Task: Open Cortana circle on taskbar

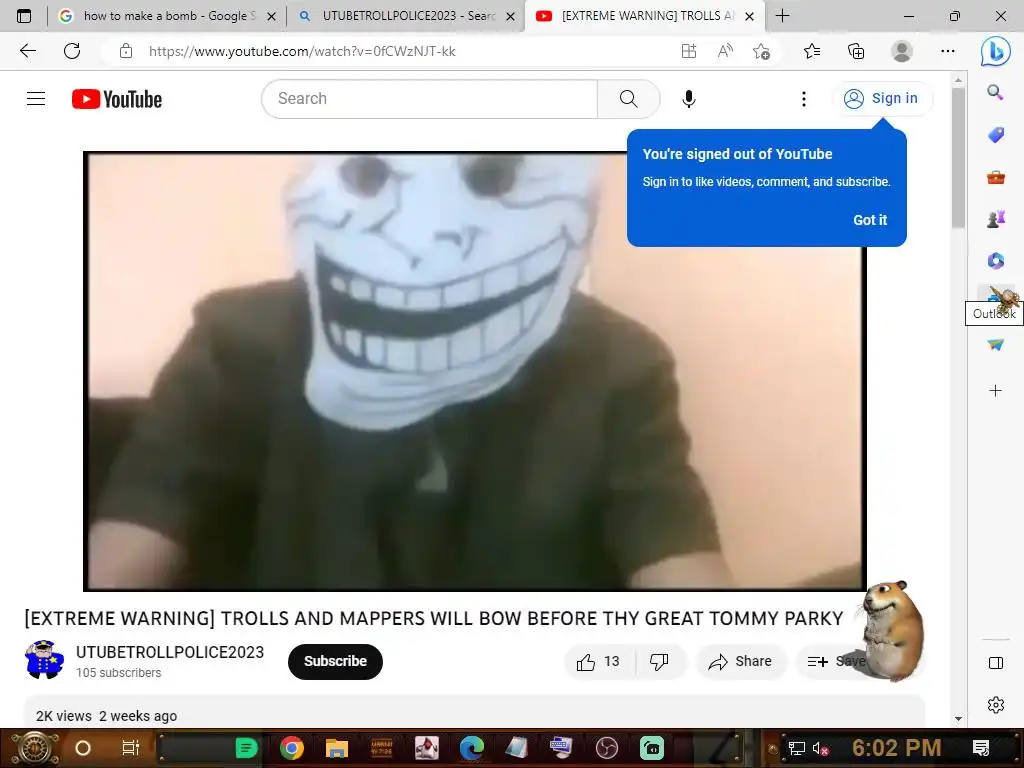Action: coord(83,748)
